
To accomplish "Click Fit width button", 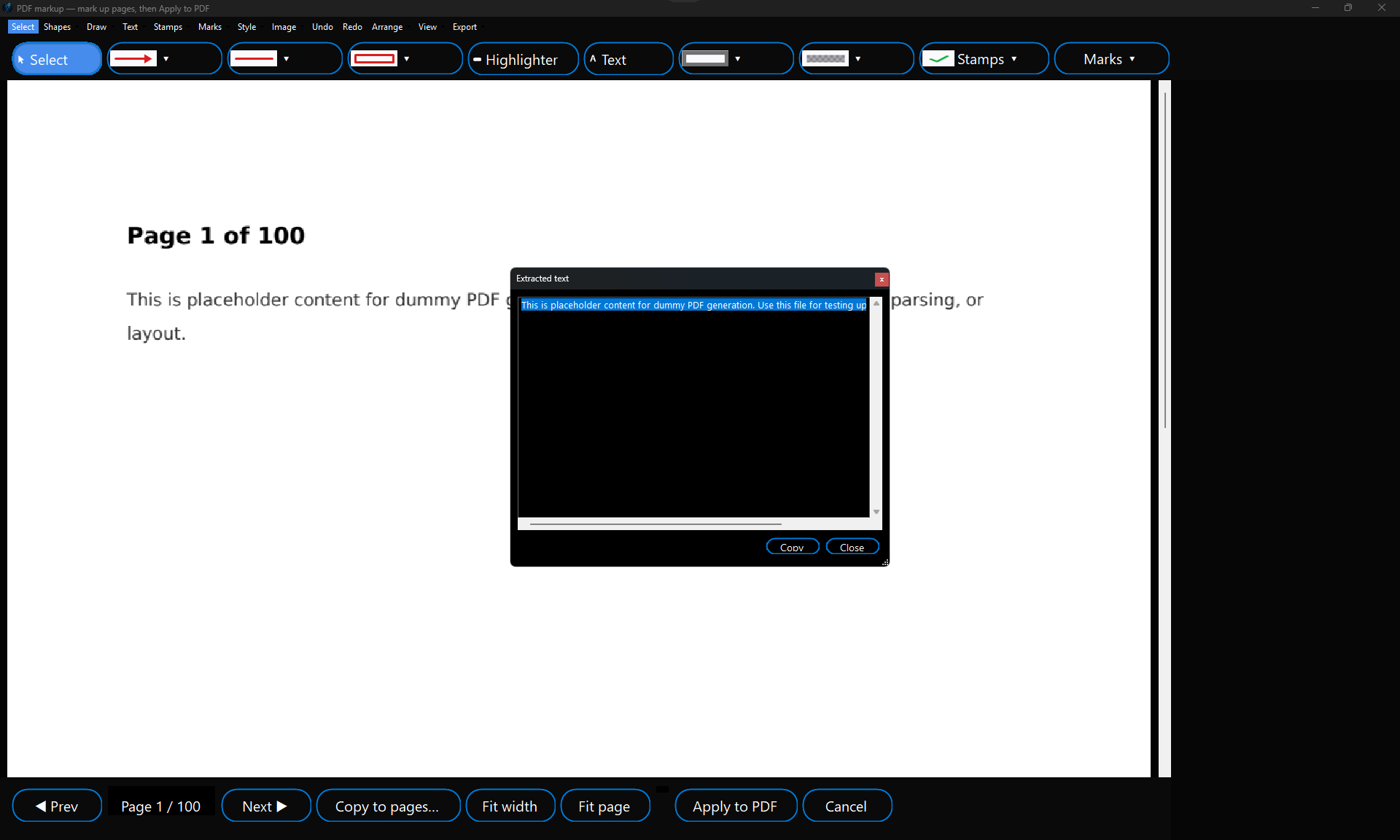I will [x=510, y=806].
